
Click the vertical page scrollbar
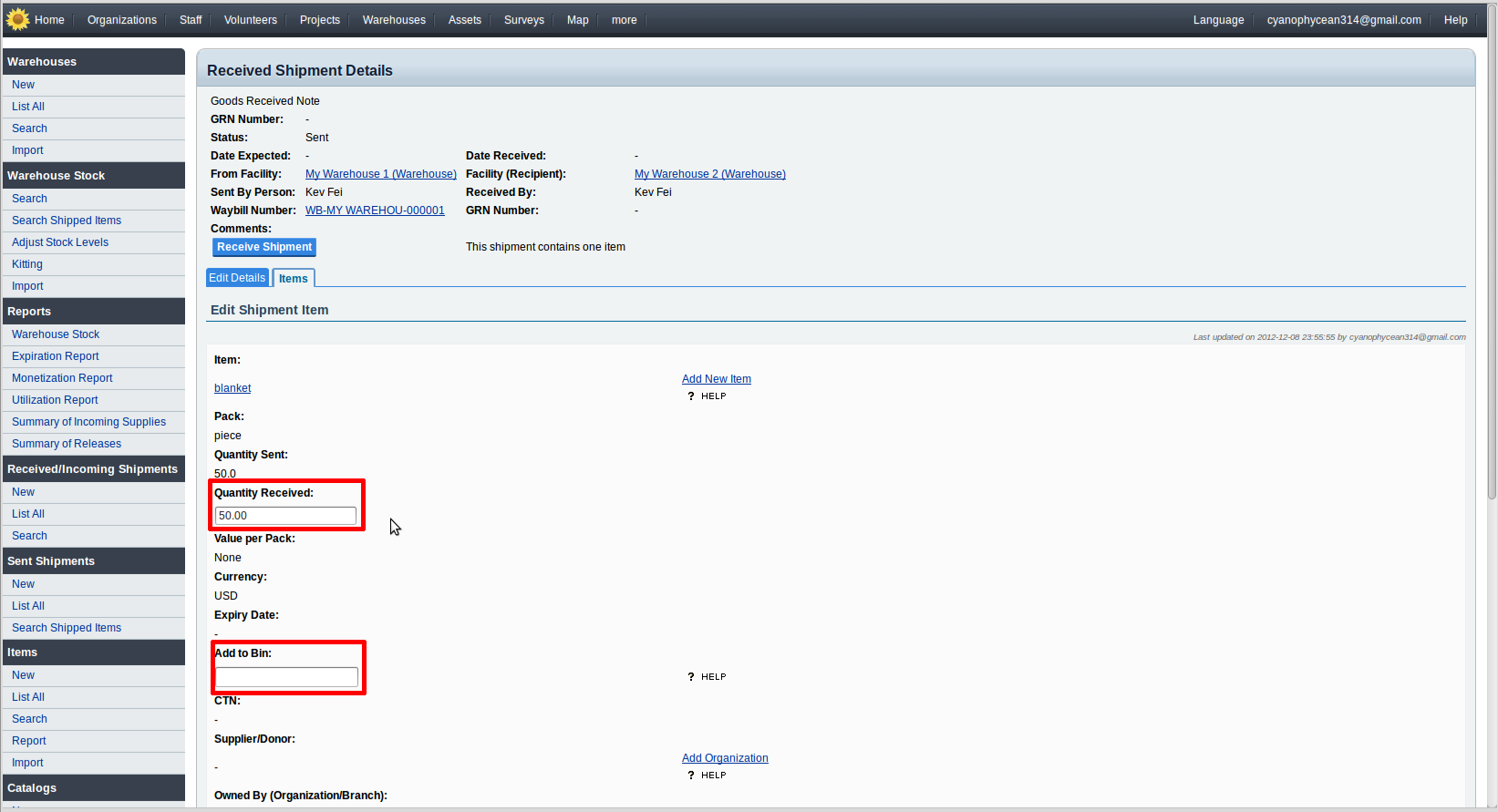click(1492, 273)
